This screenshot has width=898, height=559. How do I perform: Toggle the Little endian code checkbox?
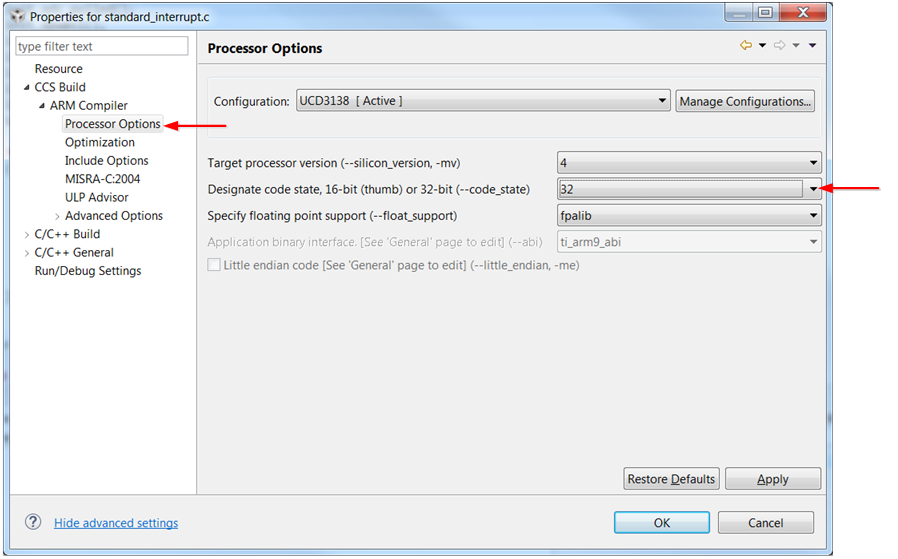pyautogui.click(x=214, y=265)
